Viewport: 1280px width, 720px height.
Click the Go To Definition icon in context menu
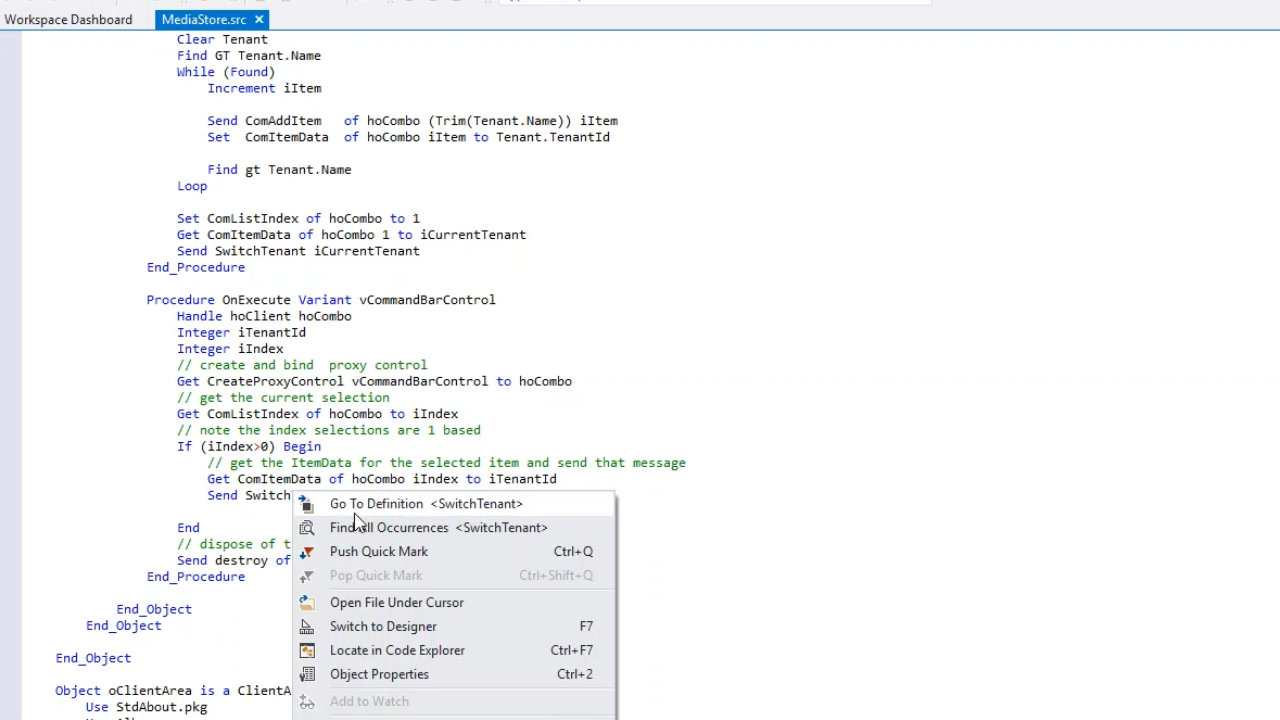click(x=307, y=504)
